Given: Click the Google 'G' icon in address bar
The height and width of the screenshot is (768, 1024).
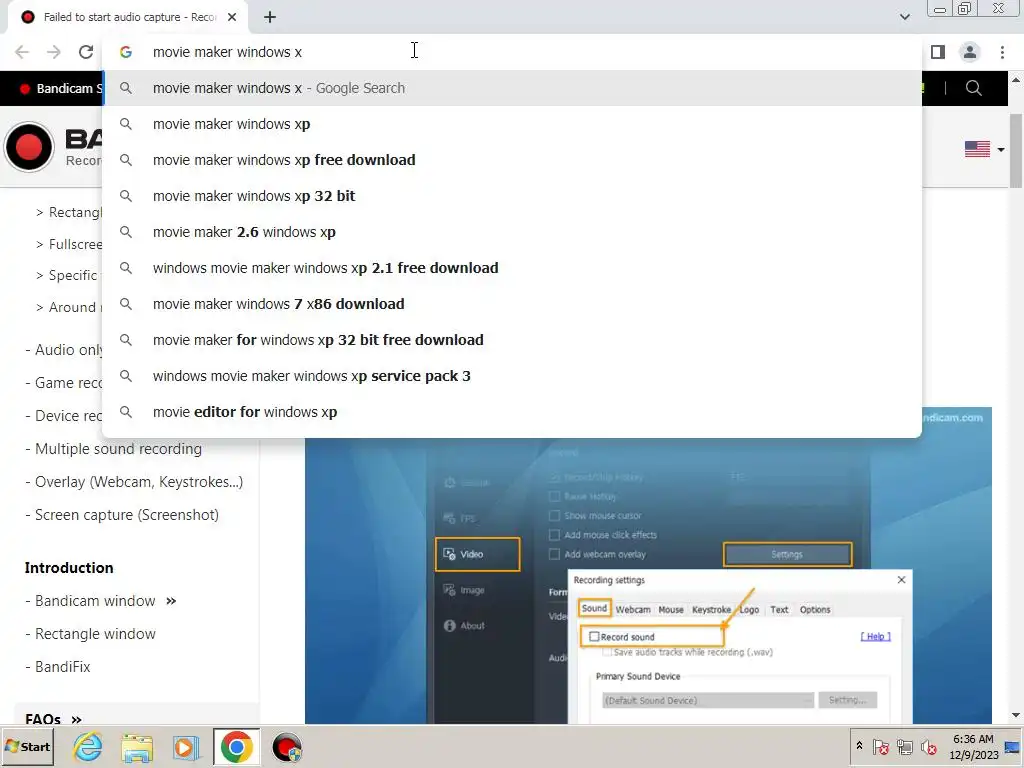Looking at the screenshot, I should click(126, 52).
